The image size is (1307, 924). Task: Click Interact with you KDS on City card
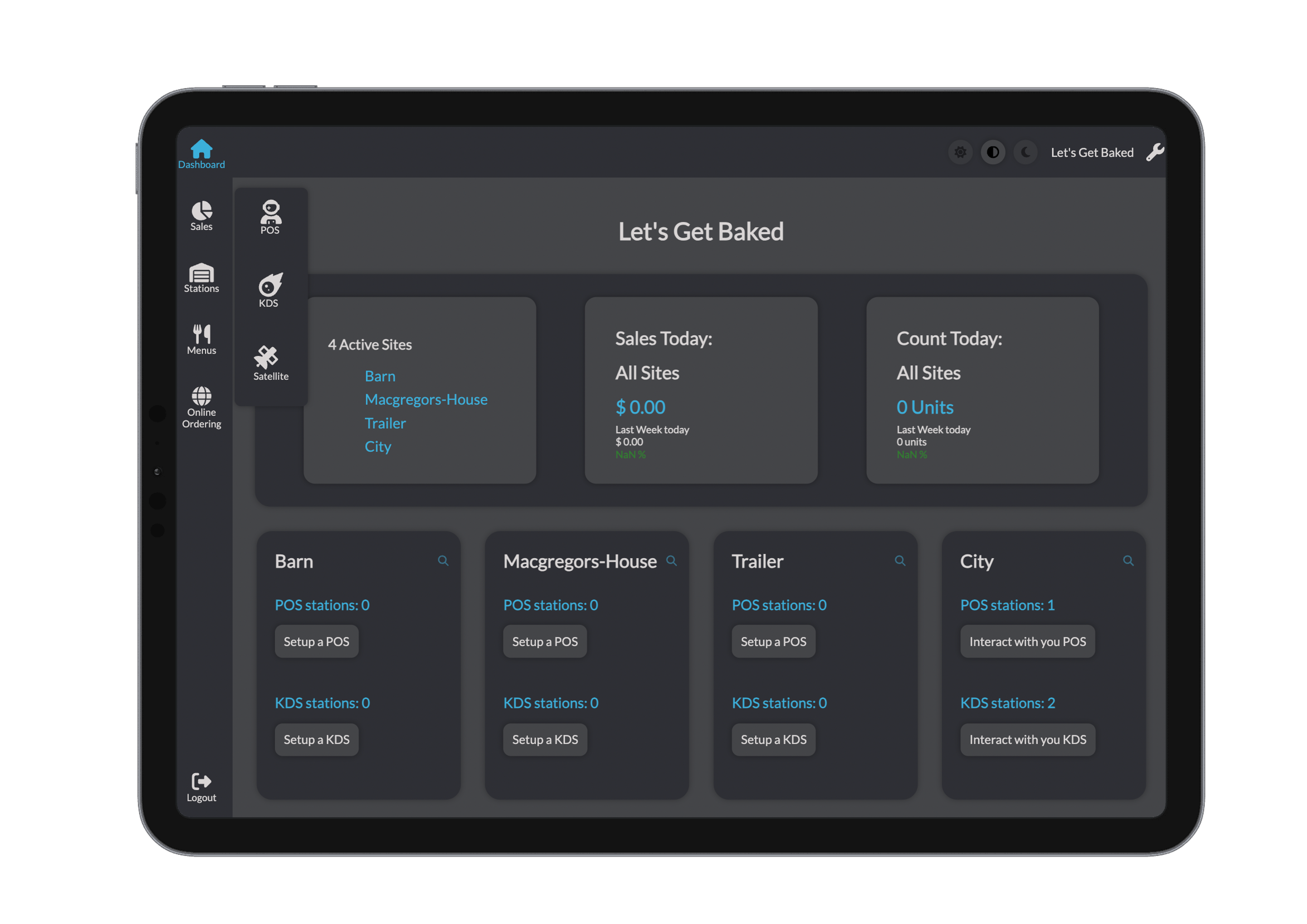(1028, 739)
